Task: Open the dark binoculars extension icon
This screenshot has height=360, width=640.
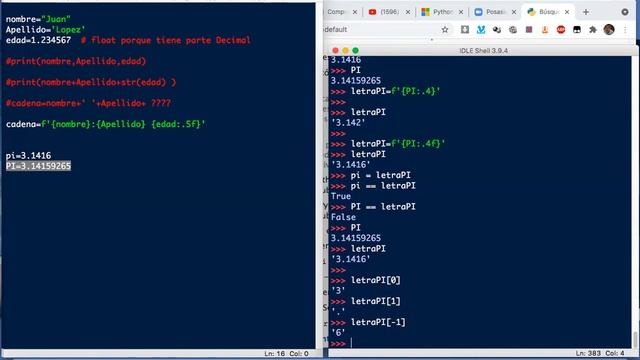Action: pos(497,29)
